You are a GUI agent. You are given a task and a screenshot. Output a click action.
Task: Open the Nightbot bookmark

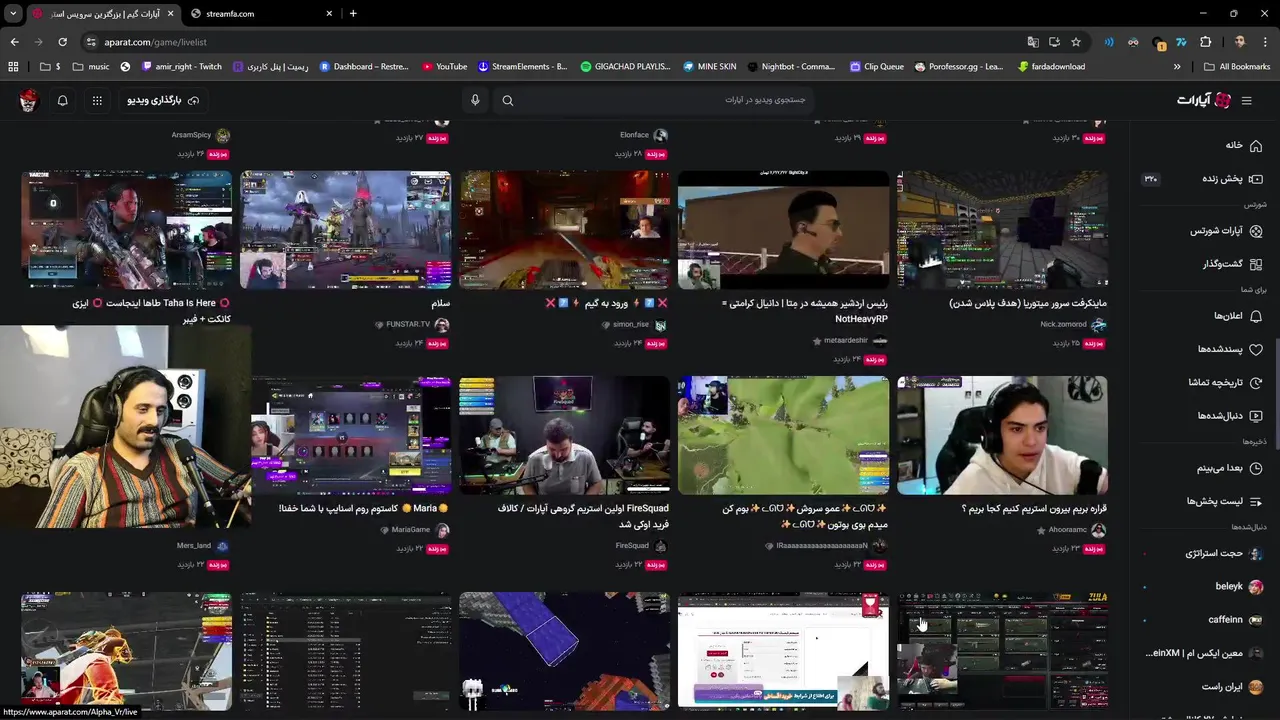tap(790, 67)
